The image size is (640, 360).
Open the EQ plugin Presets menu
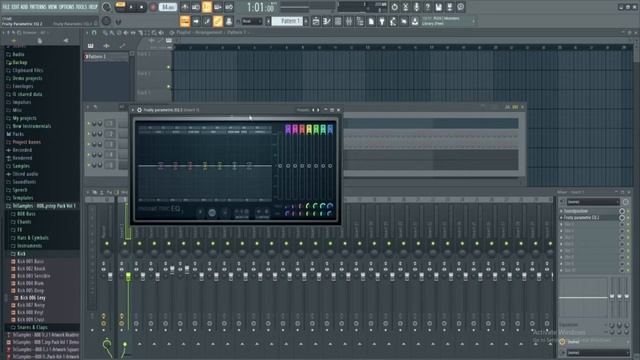click(x=303, y=110)
